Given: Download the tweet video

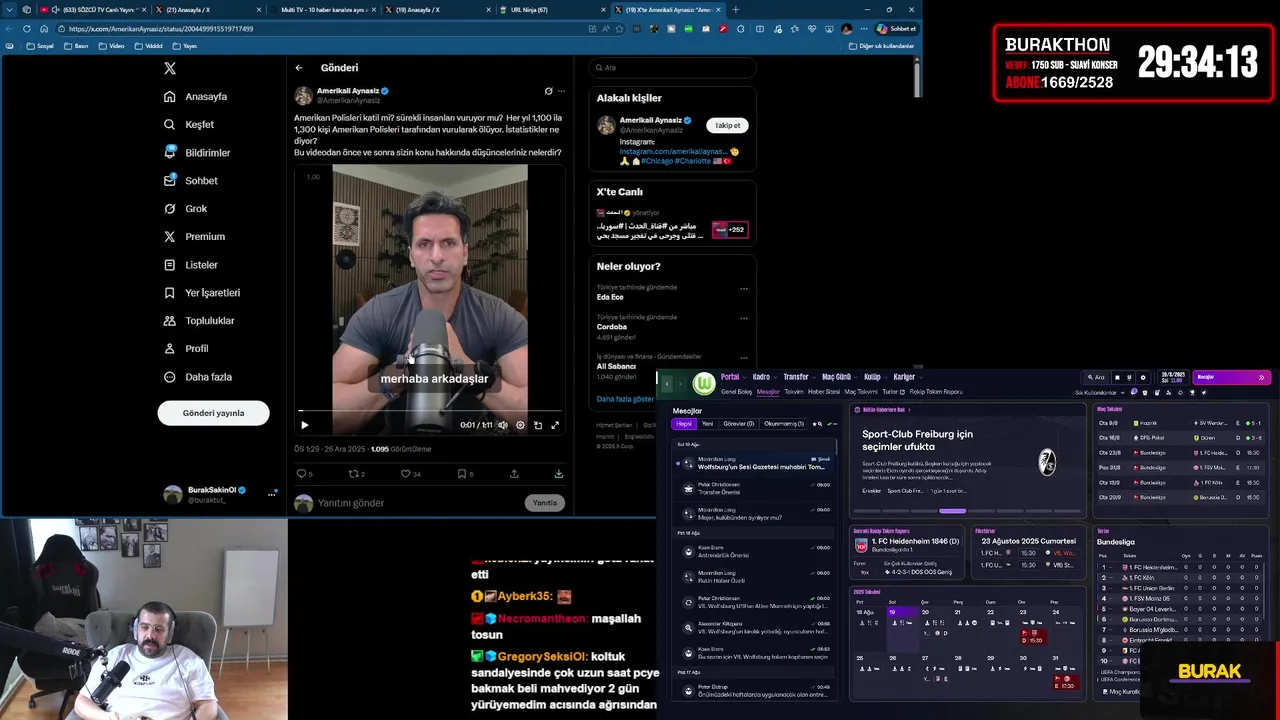Looking at the screenshot, I should pyautogui.click(x=558, y=474).
